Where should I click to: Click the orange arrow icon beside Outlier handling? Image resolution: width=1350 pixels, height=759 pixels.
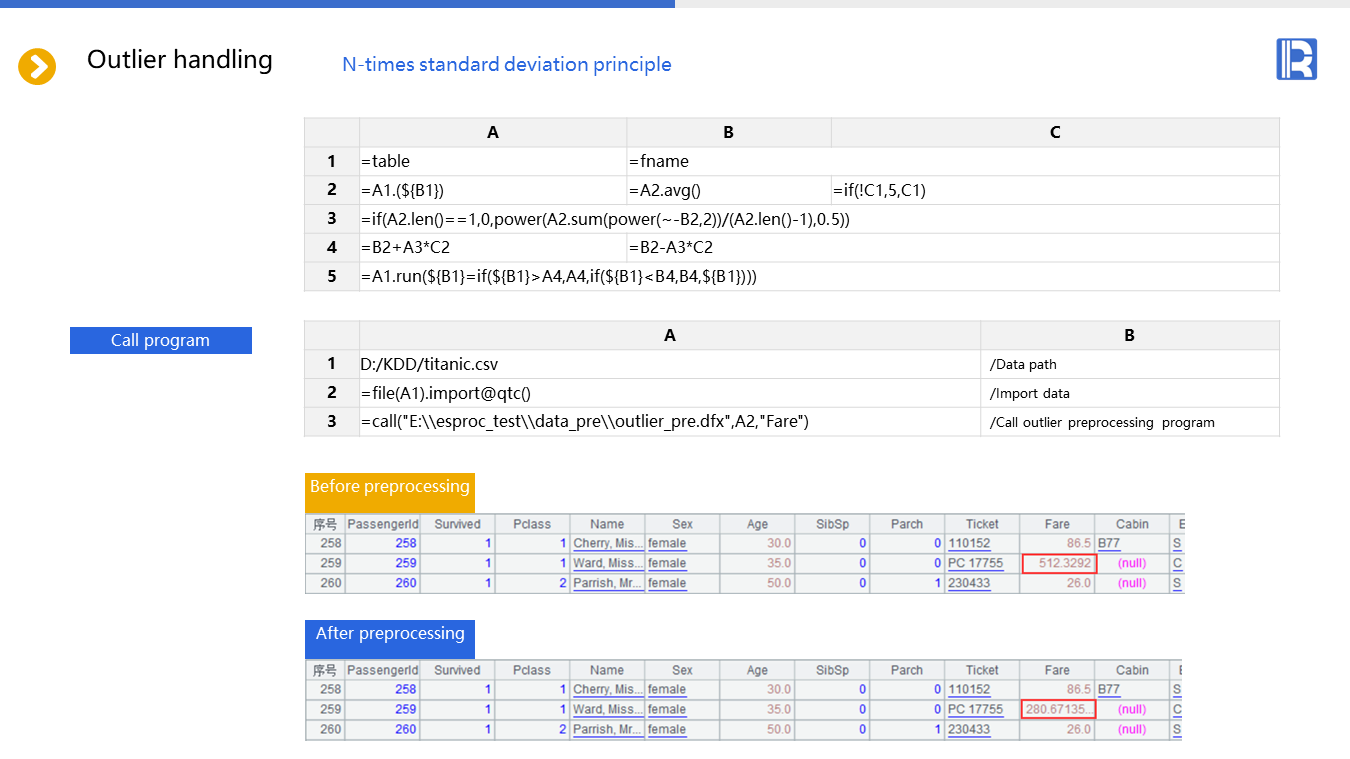[37, 67]
